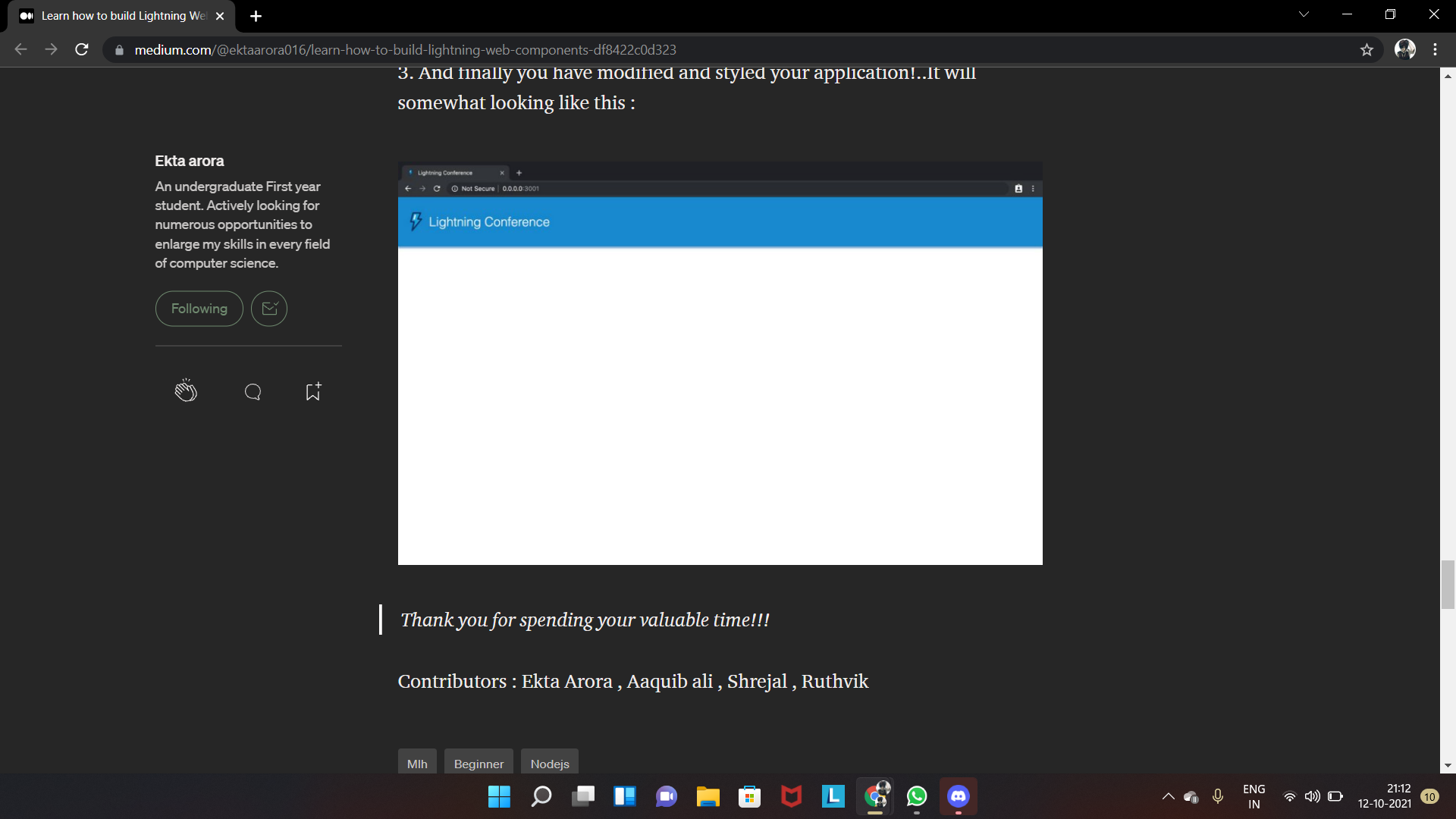1456x819 pixels.
Task: Open Discord from the taskbar
Action: (x=958, y=796)
